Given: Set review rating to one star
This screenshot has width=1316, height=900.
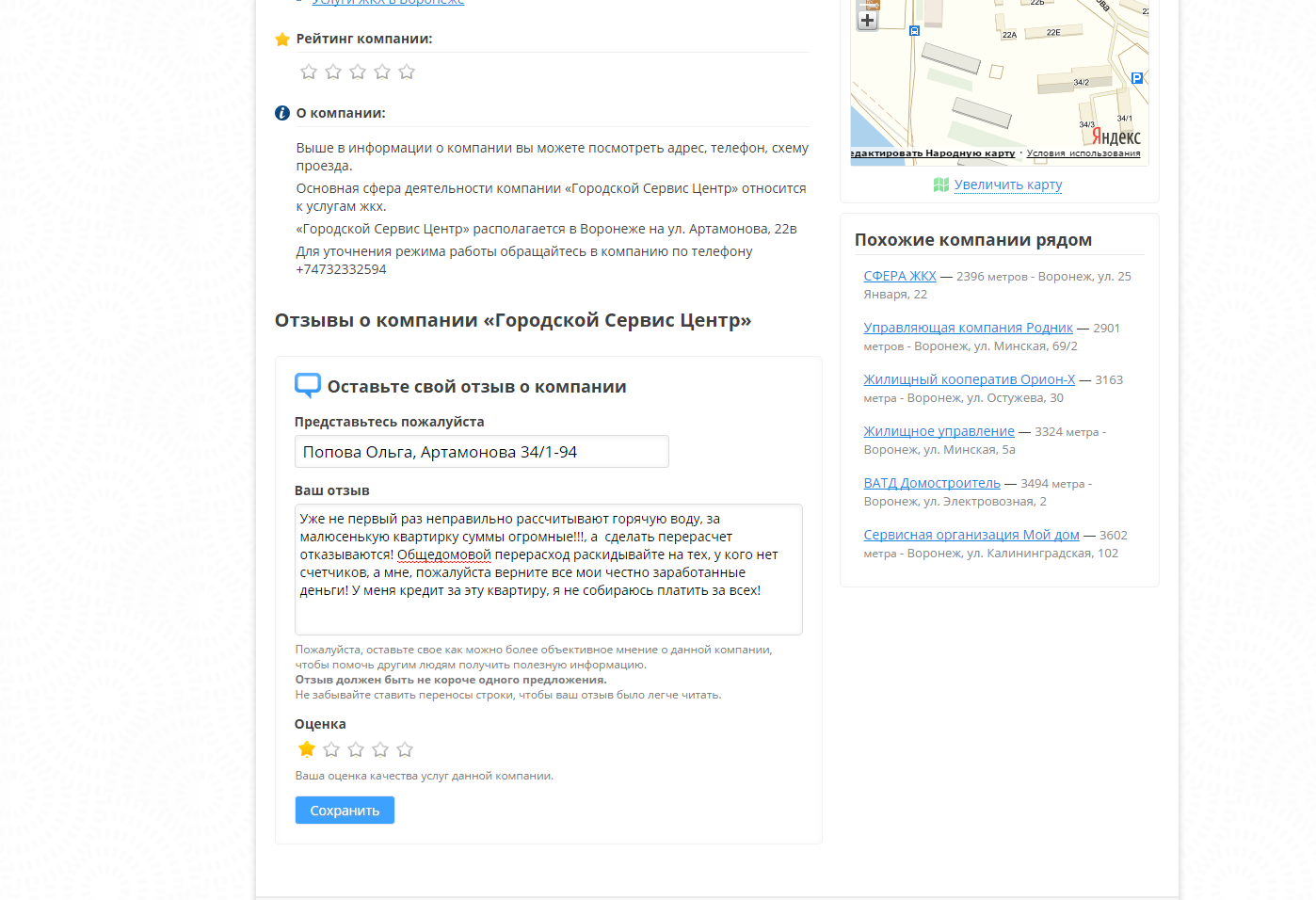Looking at the screenshot, I should coord(307,749).
